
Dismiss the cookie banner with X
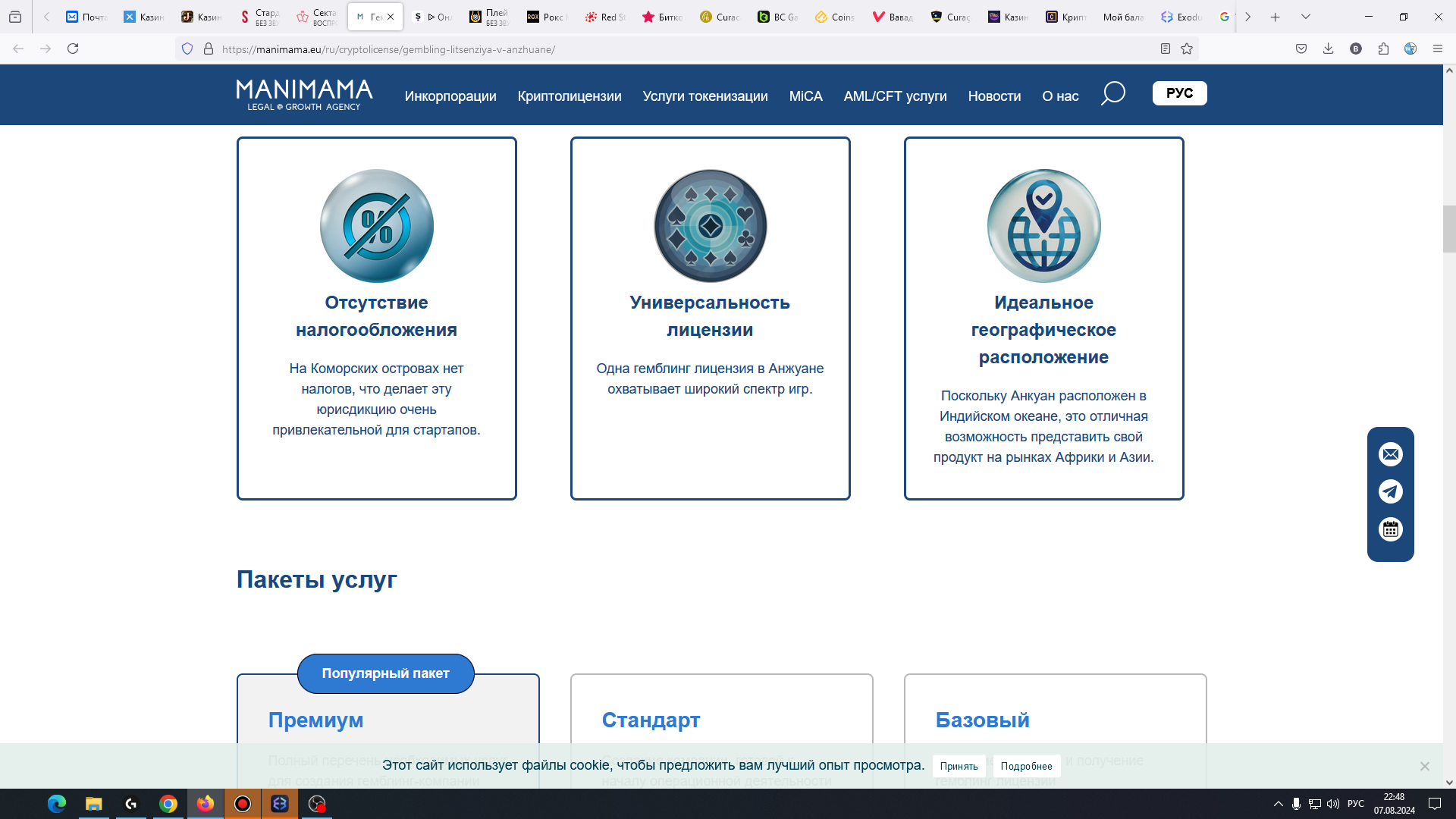pyautogui.click(x=1424, y=766)
